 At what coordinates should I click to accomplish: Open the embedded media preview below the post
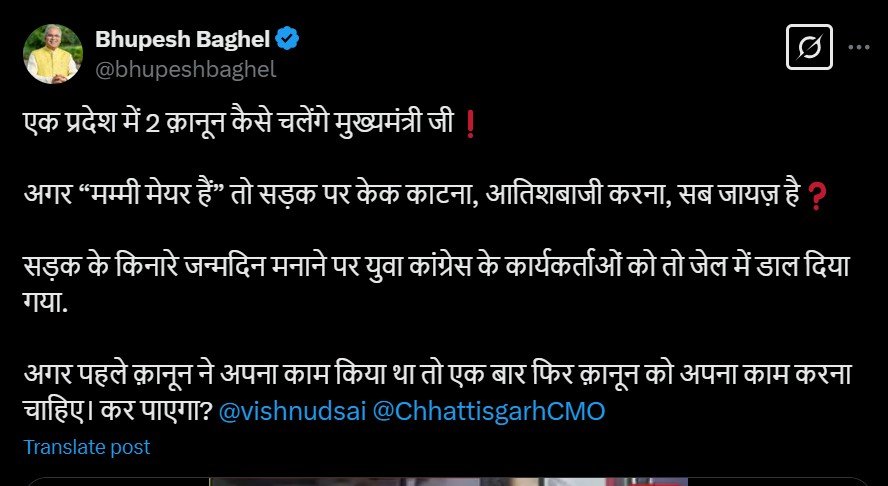pyautogui.click(x=447, y=481)
